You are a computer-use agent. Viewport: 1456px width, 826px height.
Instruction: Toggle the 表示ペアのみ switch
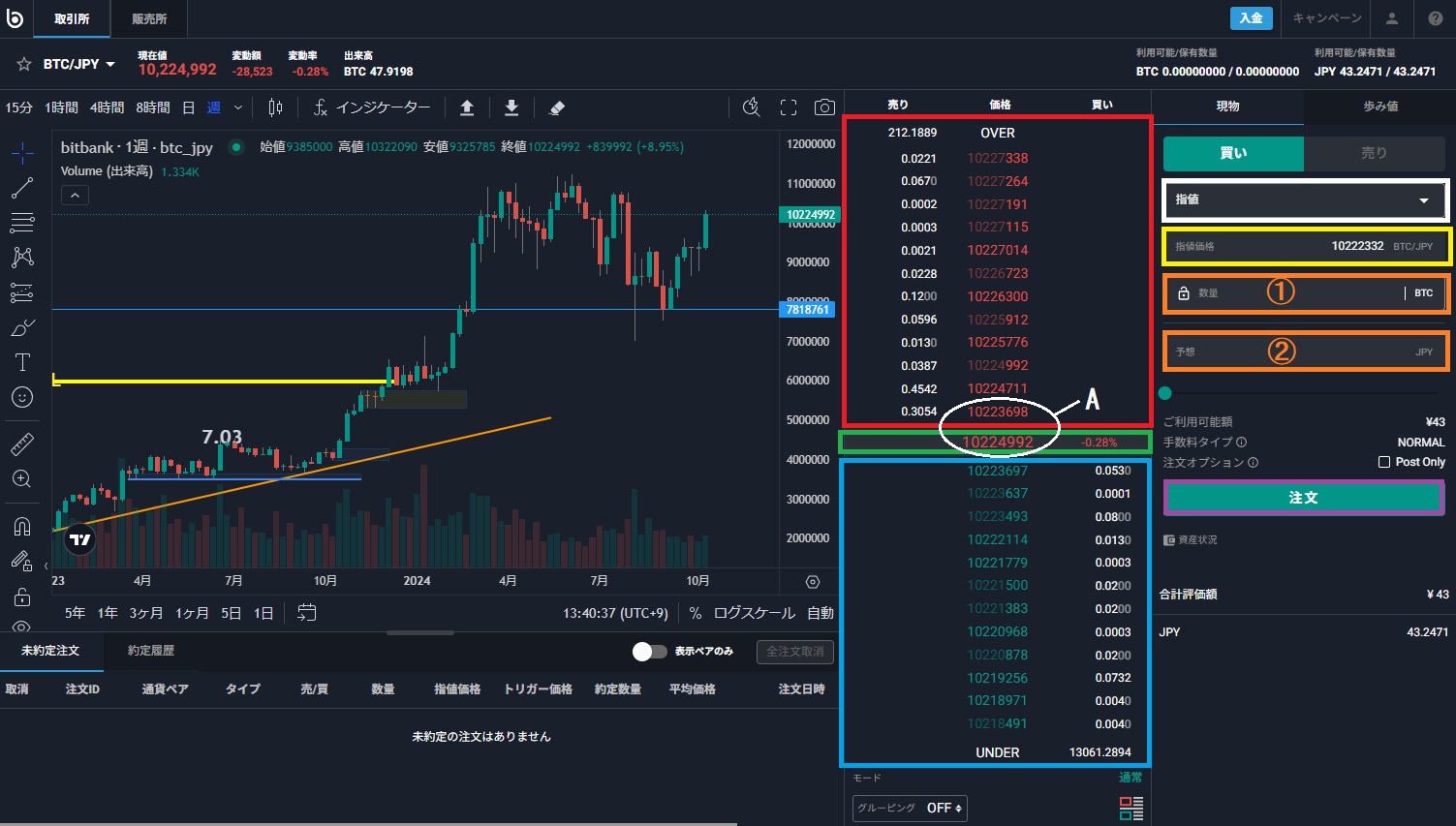pos(649,652)
